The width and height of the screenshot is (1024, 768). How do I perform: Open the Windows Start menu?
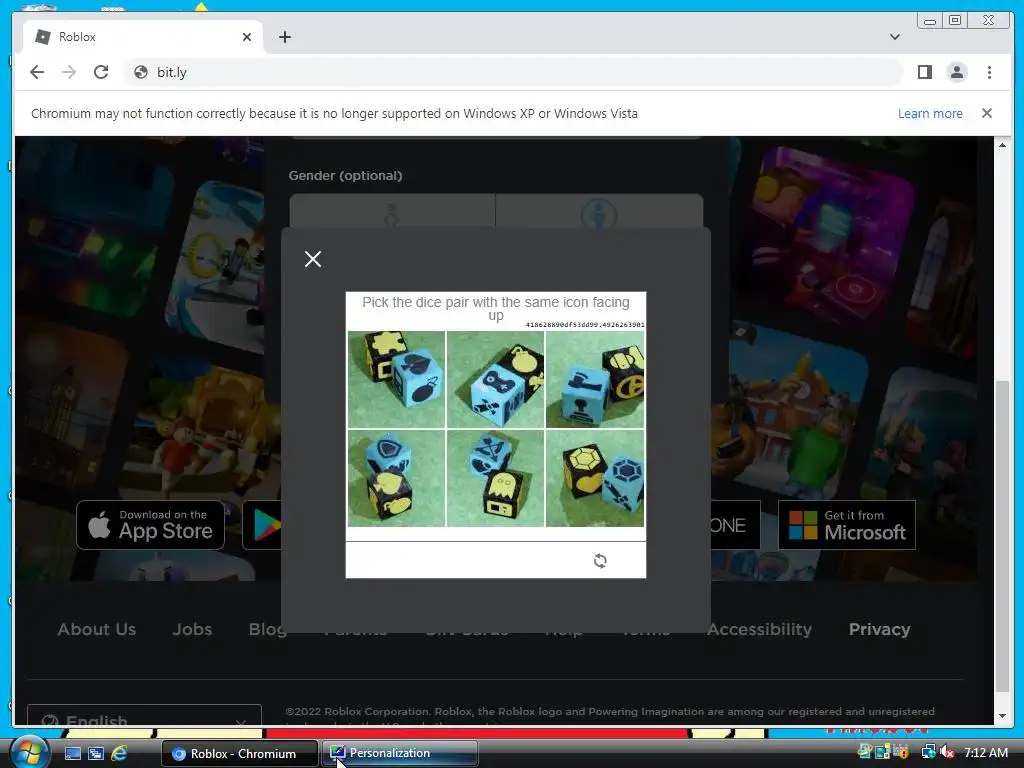pos(30,752)
